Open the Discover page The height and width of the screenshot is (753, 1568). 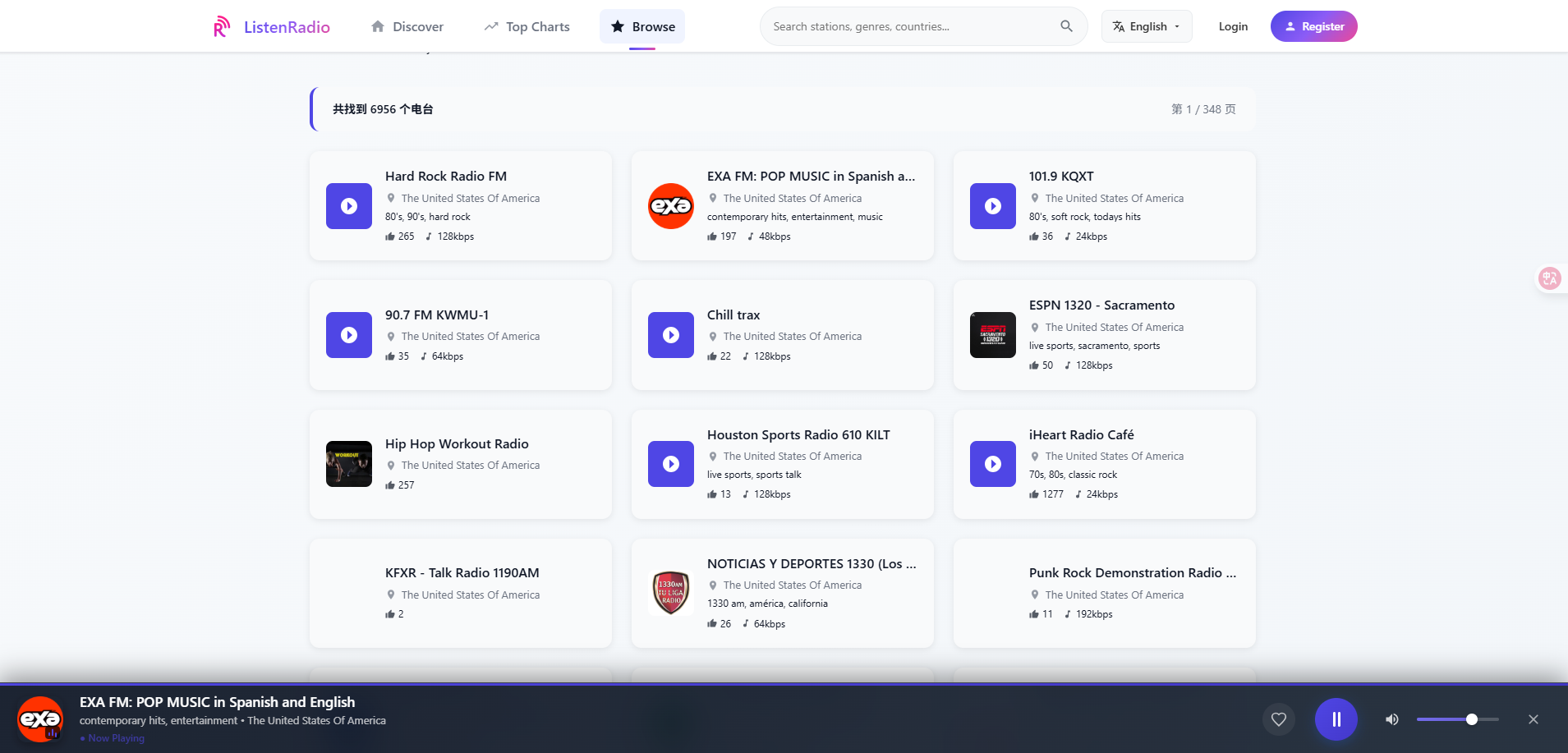click(x=407, y=26)
